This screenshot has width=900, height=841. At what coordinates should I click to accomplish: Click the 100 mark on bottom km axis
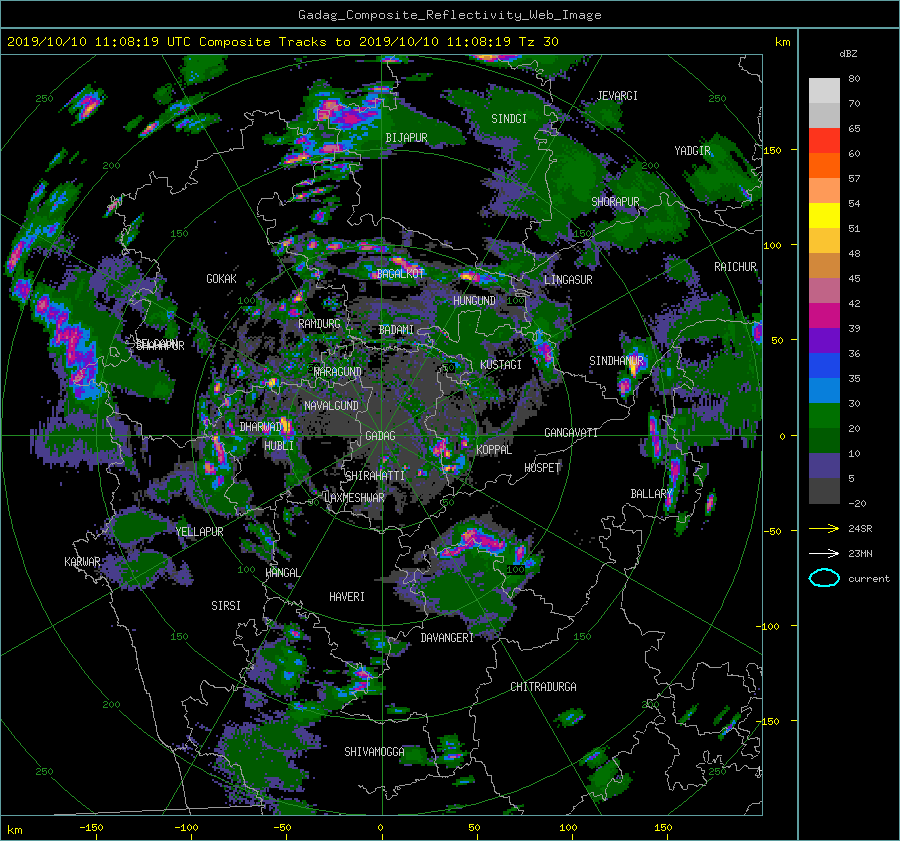coord(568,827)
